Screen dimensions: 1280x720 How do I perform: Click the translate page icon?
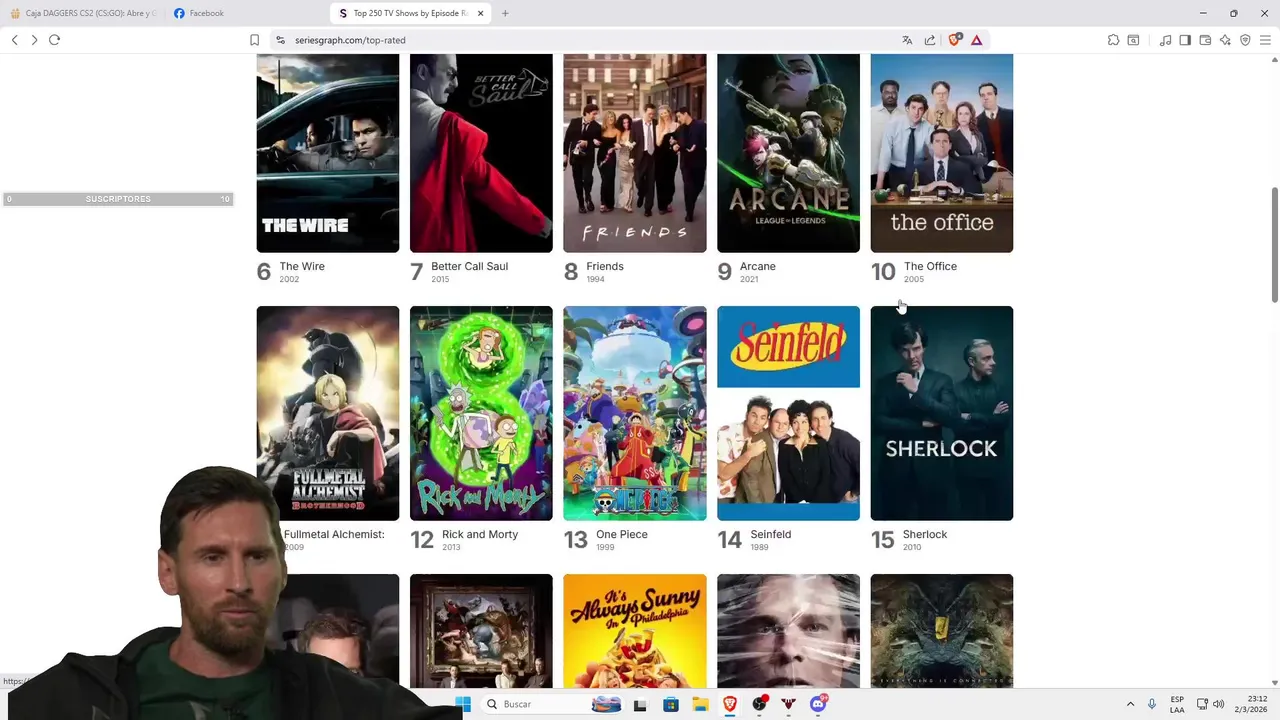[907, 40]
